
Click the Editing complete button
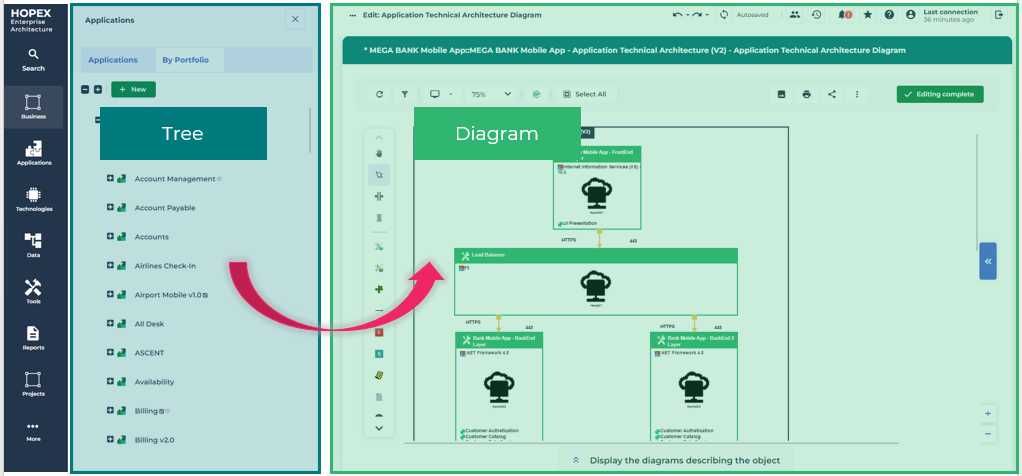click(x=940, y=94)
